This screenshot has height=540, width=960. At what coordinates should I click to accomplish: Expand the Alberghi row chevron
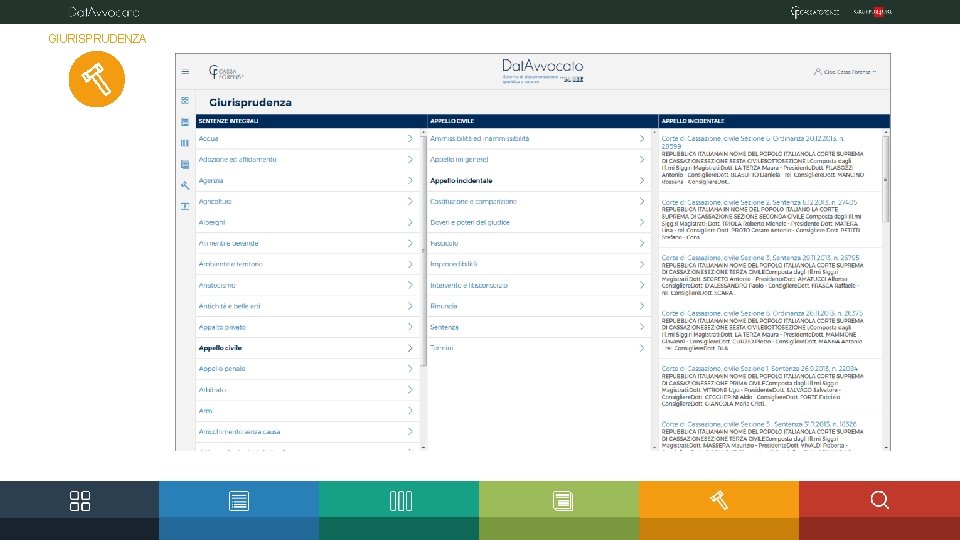(410, 222)
